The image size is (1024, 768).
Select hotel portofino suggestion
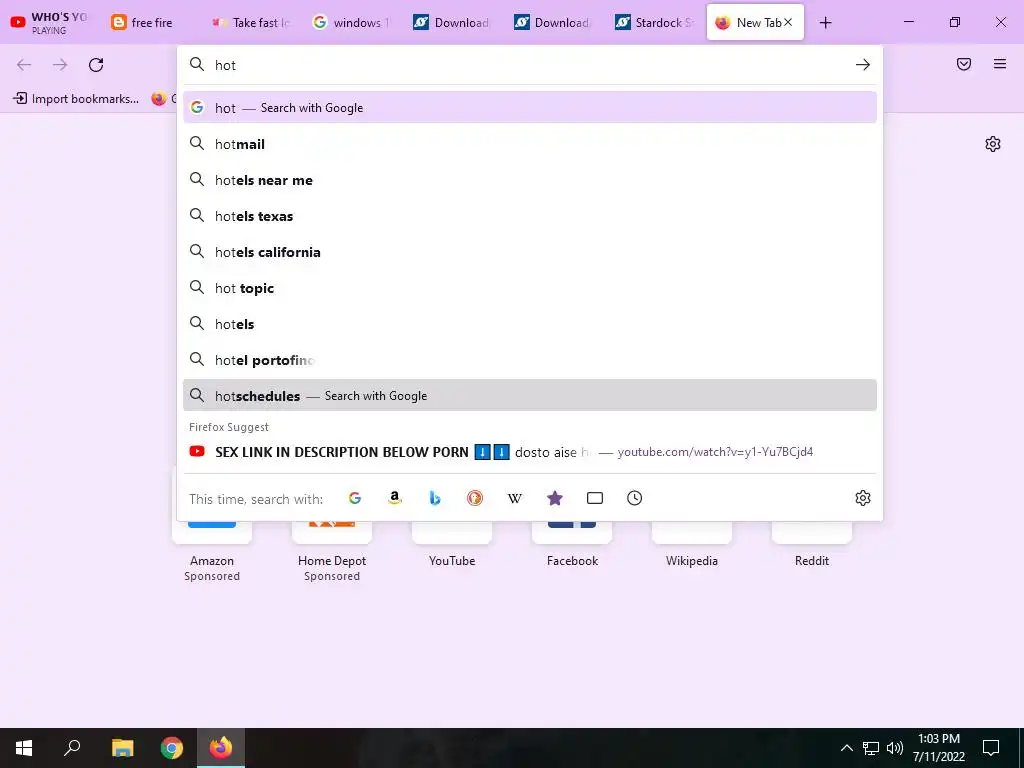click(530, 359)
